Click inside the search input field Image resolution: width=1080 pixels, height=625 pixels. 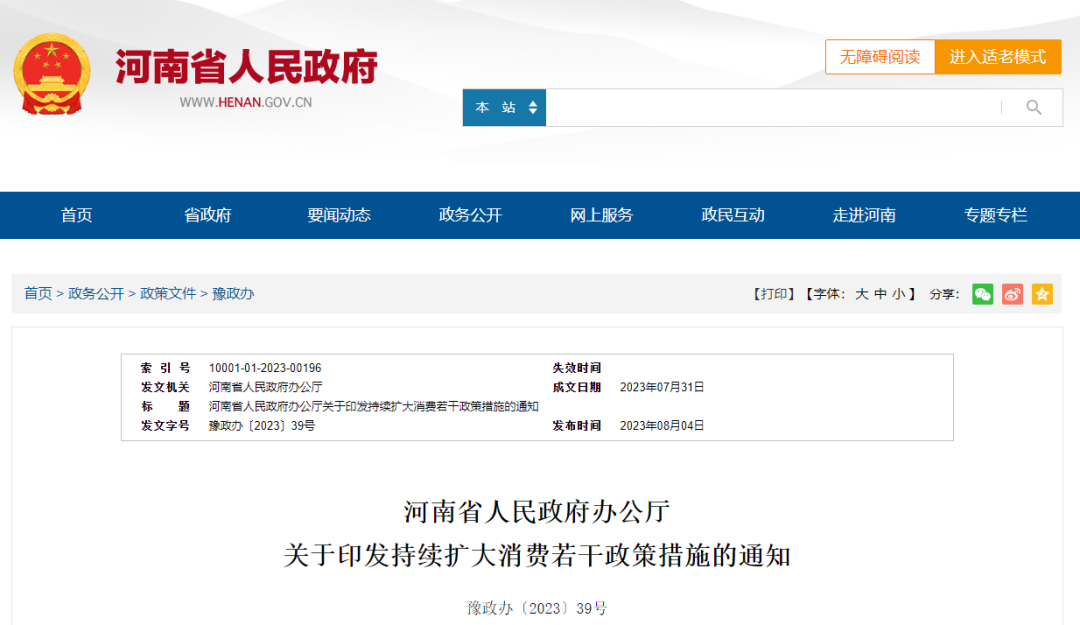771,107
